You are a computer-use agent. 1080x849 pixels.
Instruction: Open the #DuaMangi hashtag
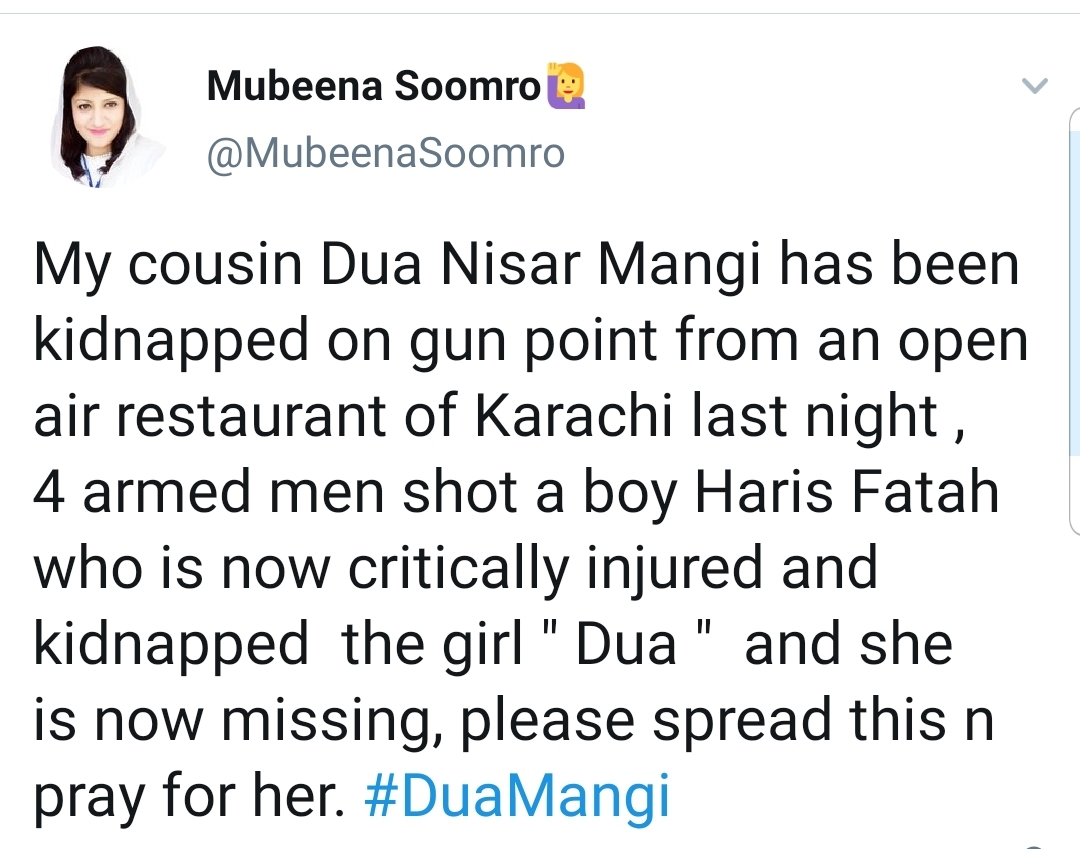[x=517, y=795]
